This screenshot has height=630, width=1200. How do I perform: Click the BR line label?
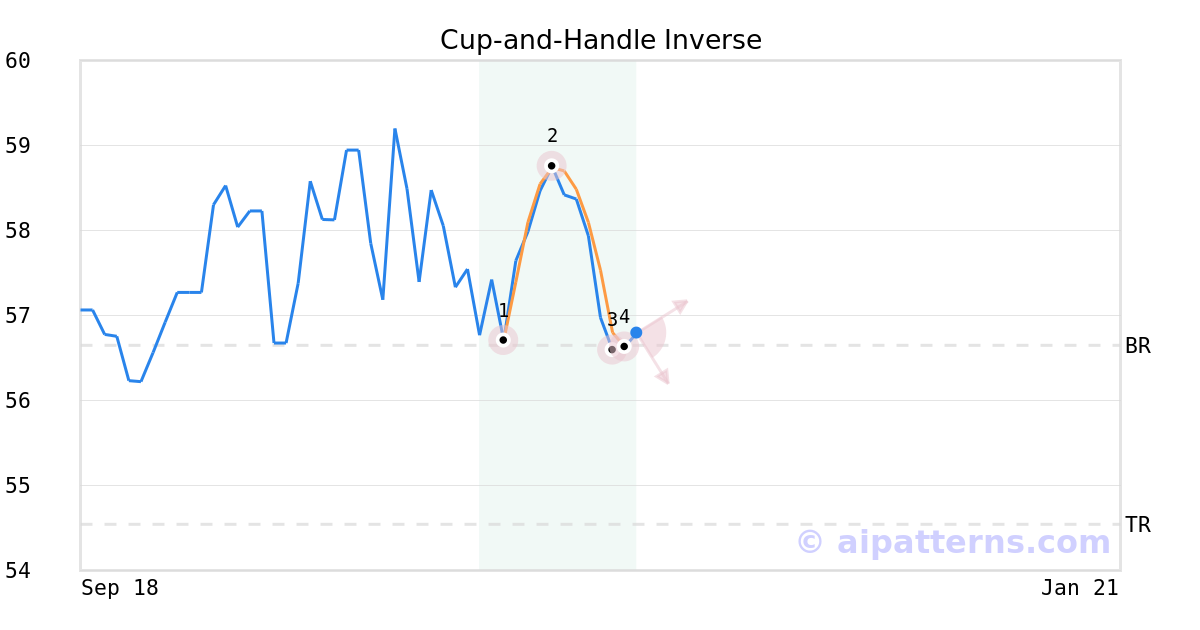(1137, 346)
